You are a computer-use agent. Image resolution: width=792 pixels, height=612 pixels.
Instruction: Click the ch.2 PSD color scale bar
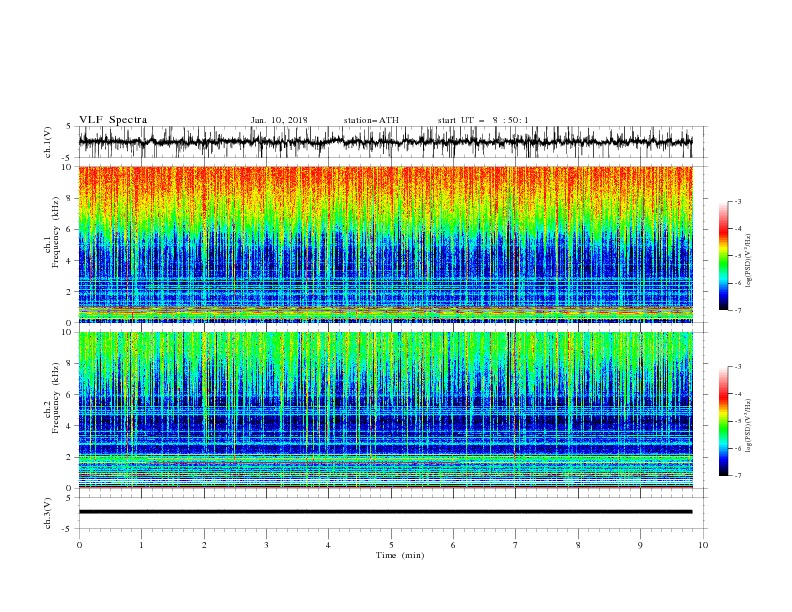point(723,421)
